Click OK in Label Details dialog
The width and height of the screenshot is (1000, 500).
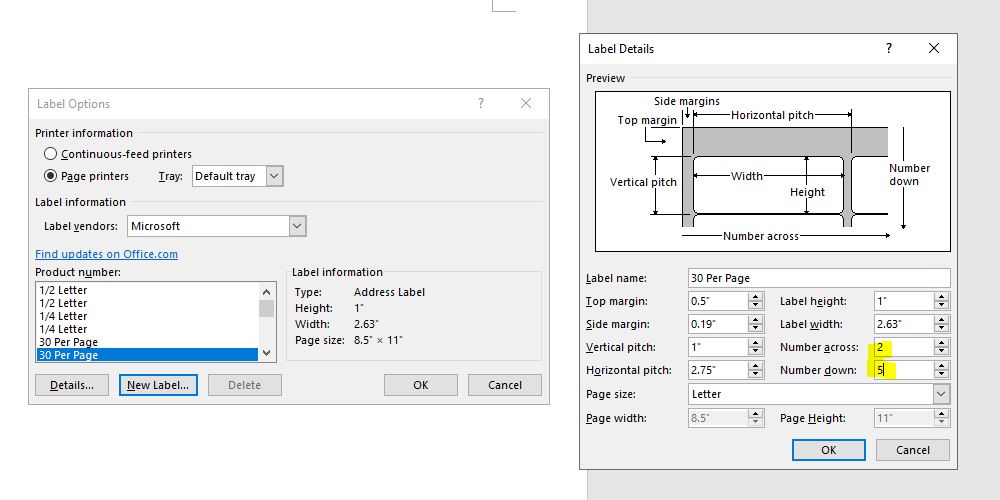tap(828, 450)
